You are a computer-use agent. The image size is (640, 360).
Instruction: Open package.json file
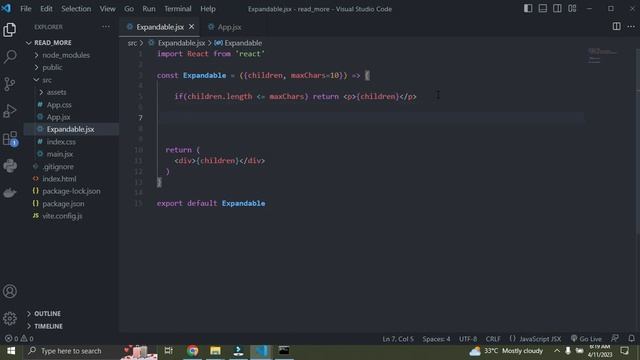63,204
